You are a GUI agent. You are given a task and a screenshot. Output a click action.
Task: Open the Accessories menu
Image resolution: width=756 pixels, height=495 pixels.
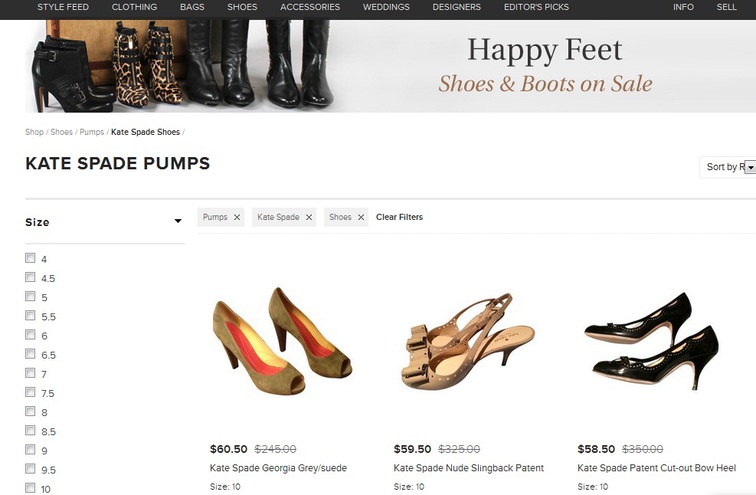(x=310, y=7)
